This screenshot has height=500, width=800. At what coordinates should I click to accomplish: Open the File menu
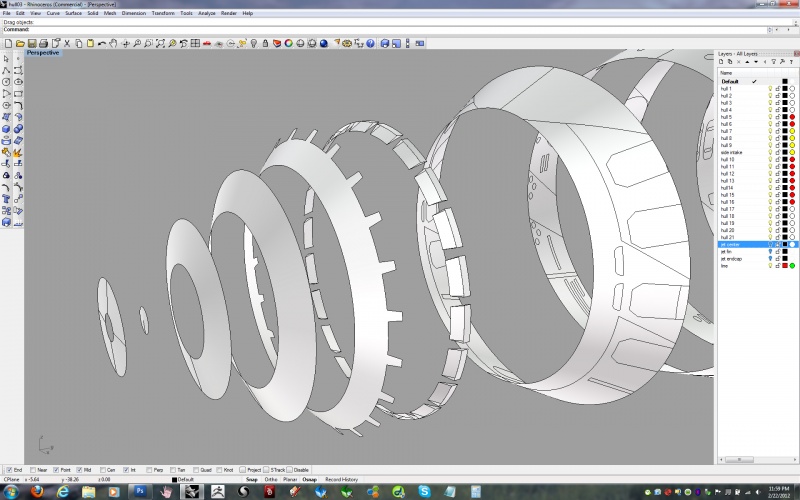7,13
